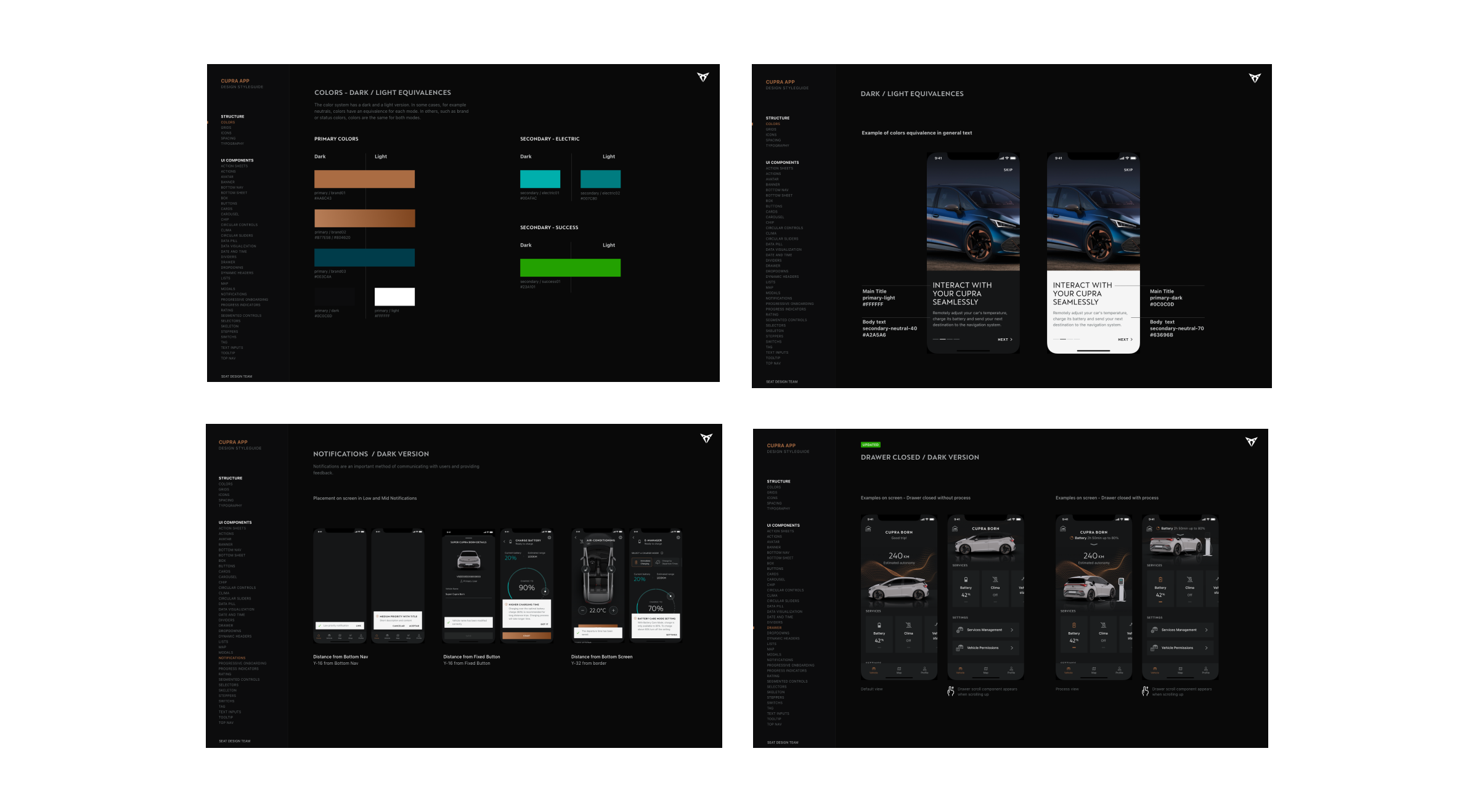Open the Vehicle Permissions chevron in the rightmost drawer phone
The height and width of the screenshot is (812, 1479).
coord(1206,648)
